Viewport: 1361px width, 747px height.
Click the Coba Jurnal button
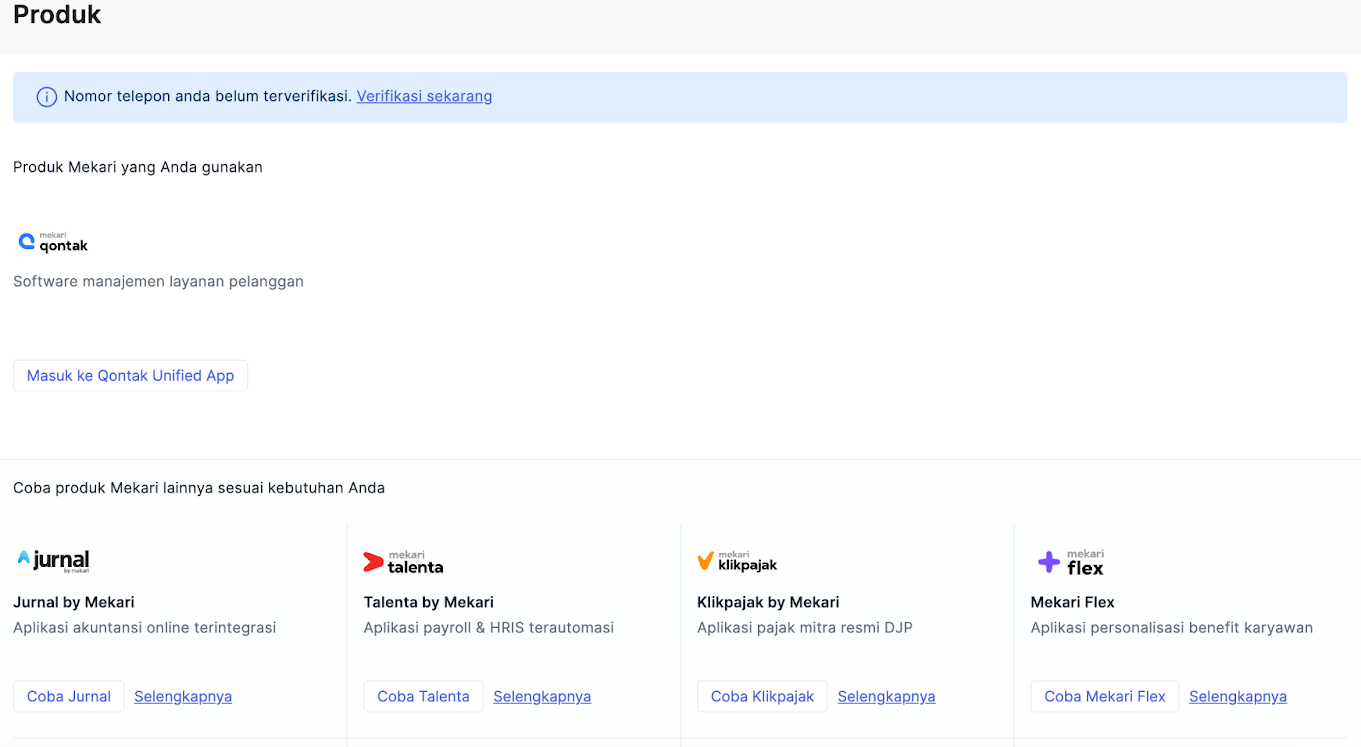point(69,696)
